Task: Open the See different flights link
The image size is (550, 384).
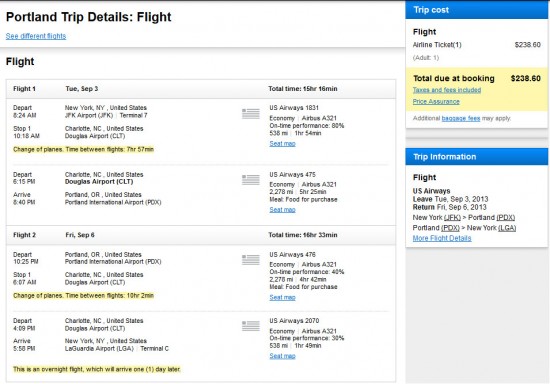Action: (36, 36)
